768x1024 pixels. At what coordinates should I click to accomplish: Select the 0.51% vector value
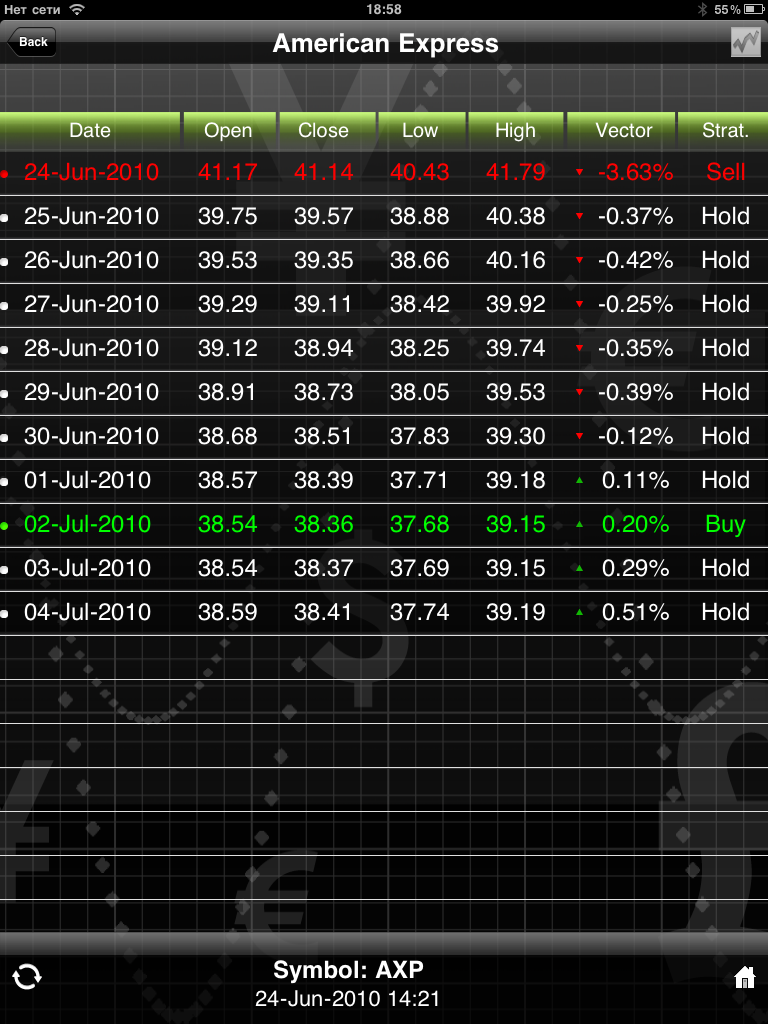pos(635,612)
